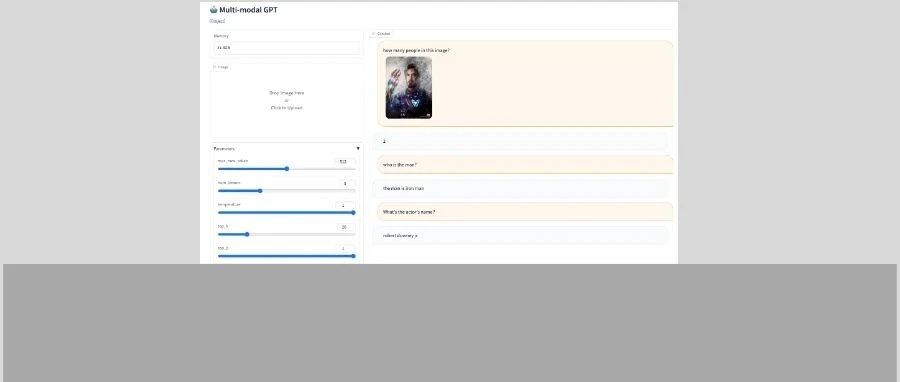The height and width of the screenshot is (382, 900).
Task: Click the Multi-modal GPT logo icon
Action: [214, 10]
